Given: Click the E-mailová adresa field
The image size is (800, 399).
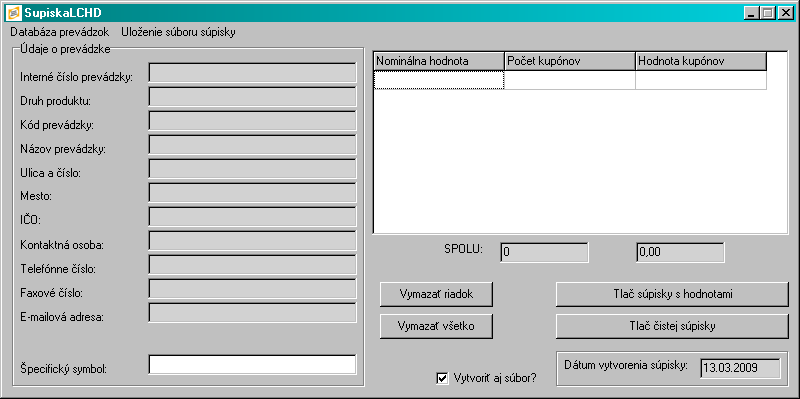Looking at the screenshot, I should click(x=253, y=313).
